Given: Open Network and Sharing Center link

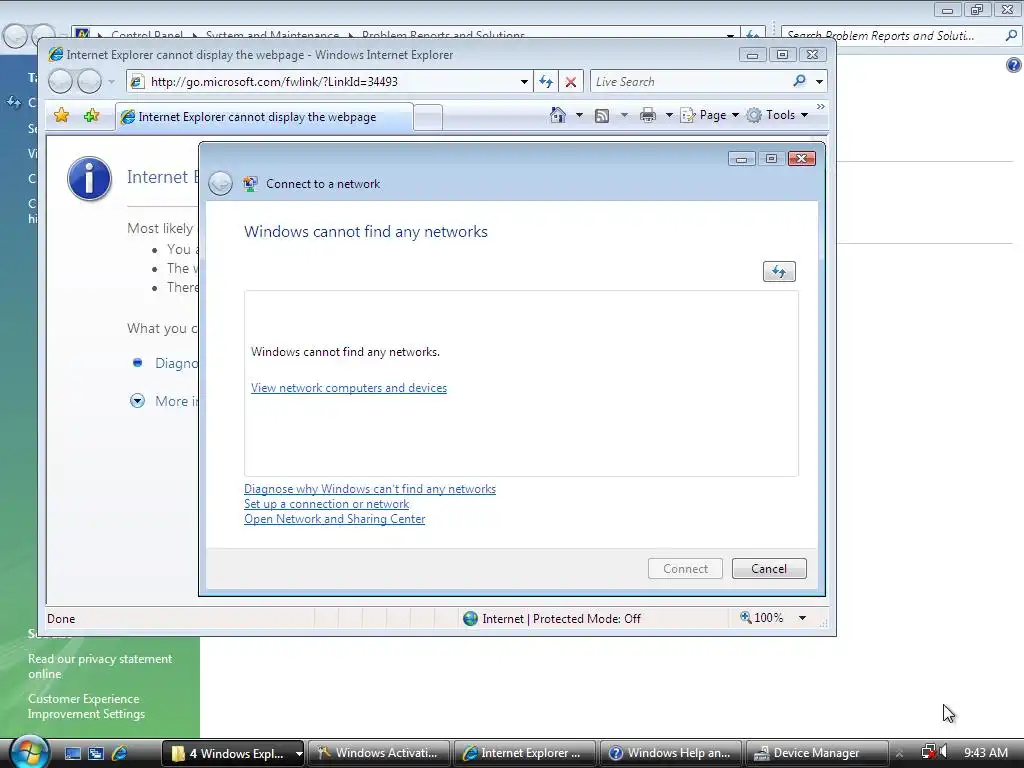Looking at the screenshot, I should tap(334, 519).
